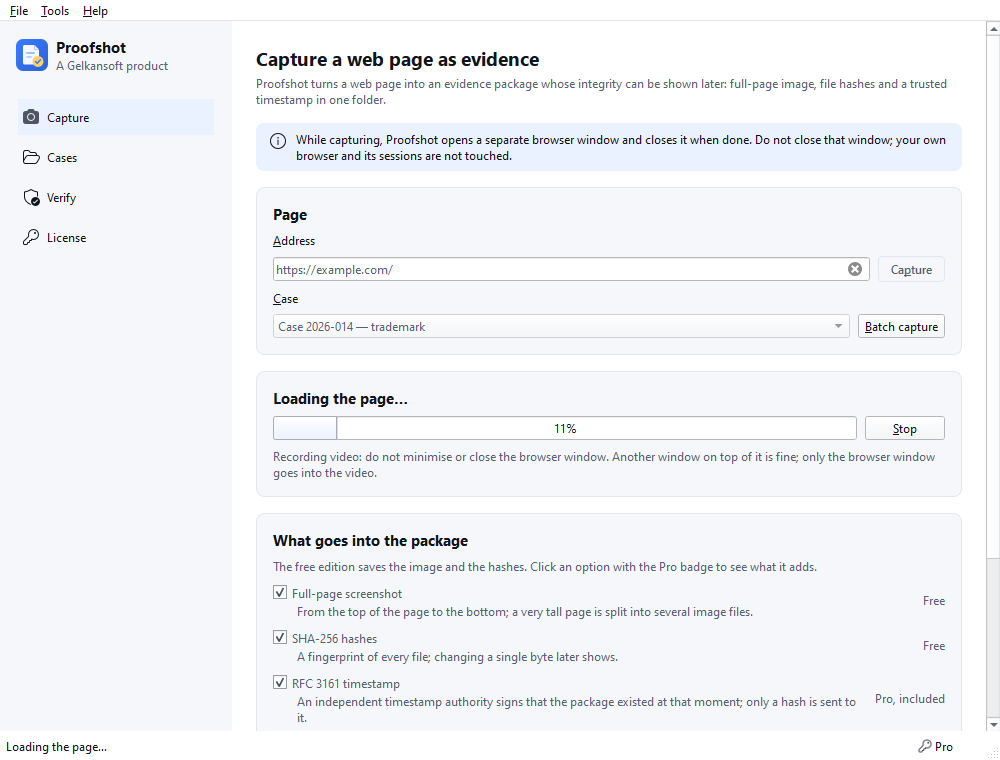Viewport: 1000px width, 760px height.
Task: Click the Pro key icon in status bar
Action: click(924, 746)
